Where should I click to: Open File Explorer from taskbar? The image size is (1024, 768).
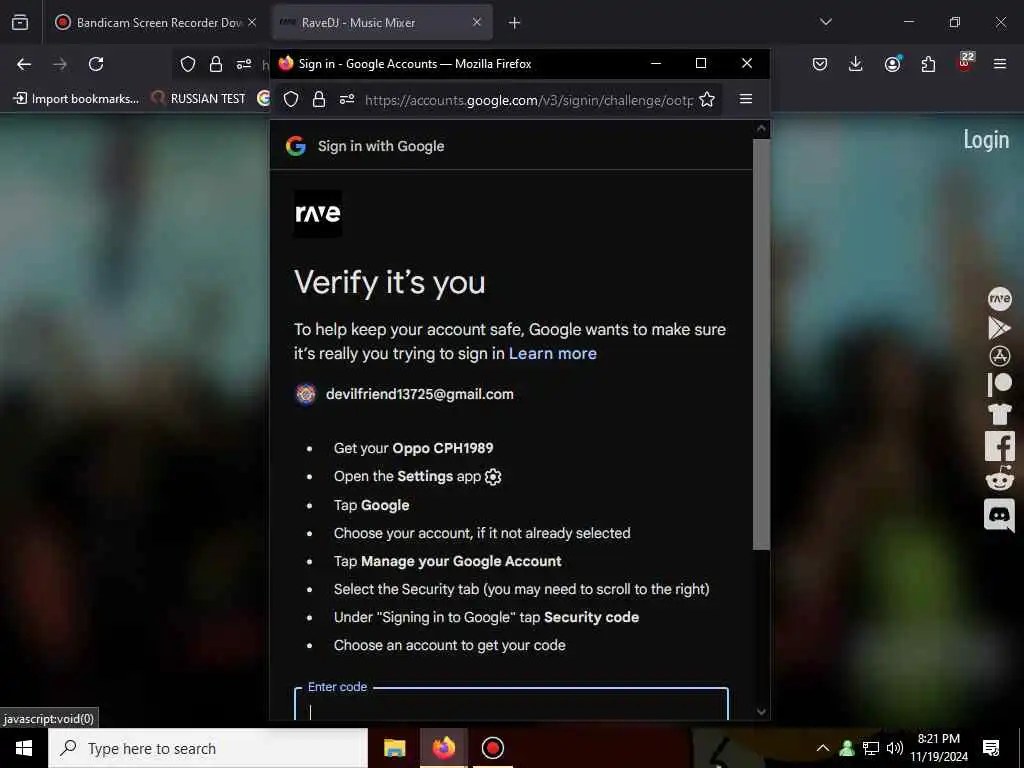tap(394, 748)
